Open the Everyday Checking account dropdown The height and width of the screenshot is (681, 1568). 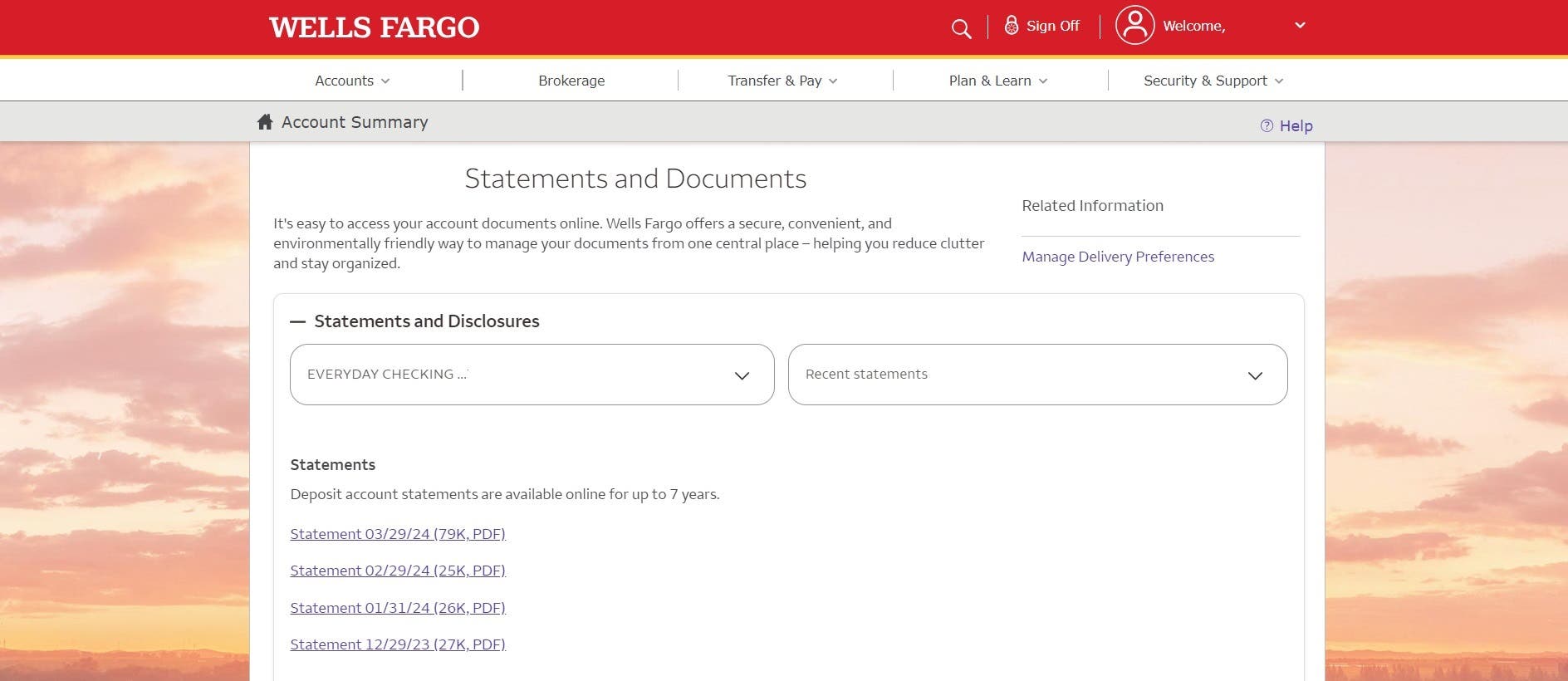tap(532, 375)
